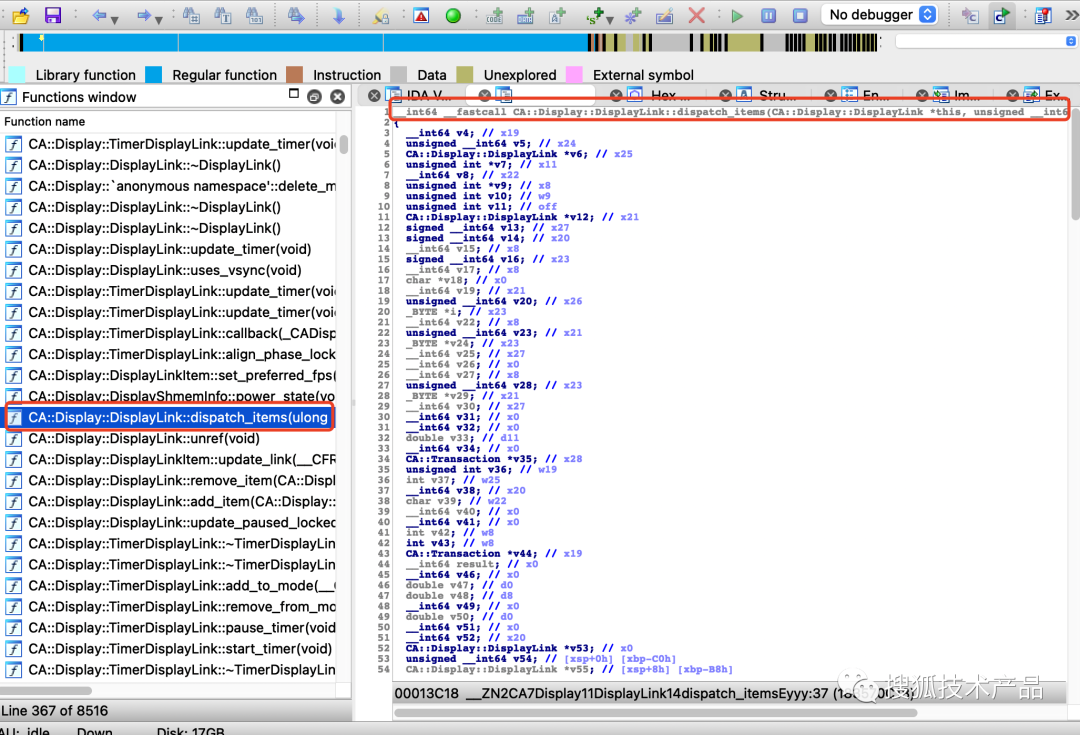This screenshot has height=735, width=1080.
Task: Click the Regular function color swatch
Action: click(x=154, y=74)
